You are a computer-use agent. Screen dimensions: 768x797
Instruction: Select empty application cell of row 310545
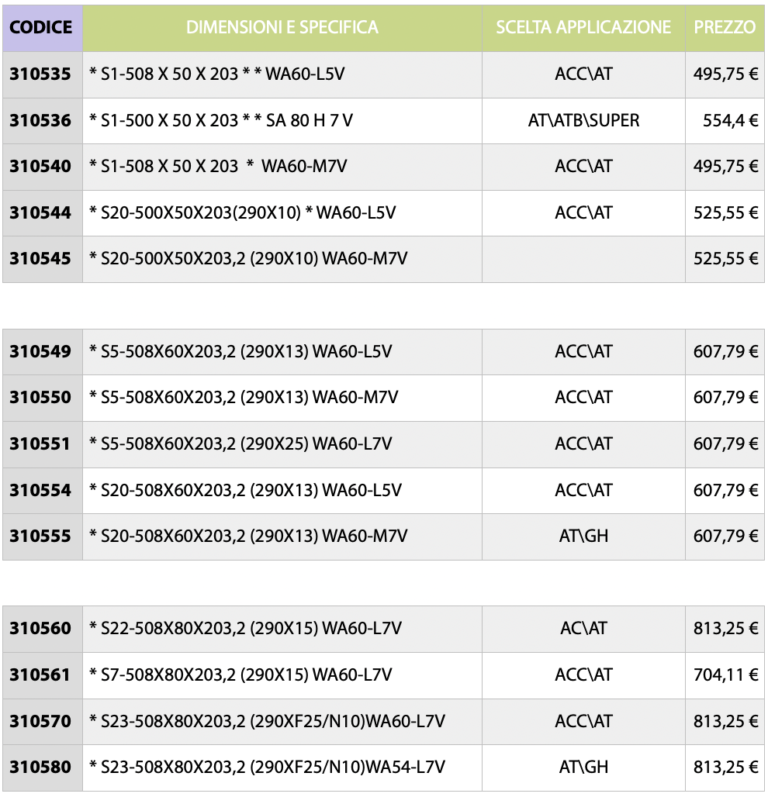click(x=583, y=259)
